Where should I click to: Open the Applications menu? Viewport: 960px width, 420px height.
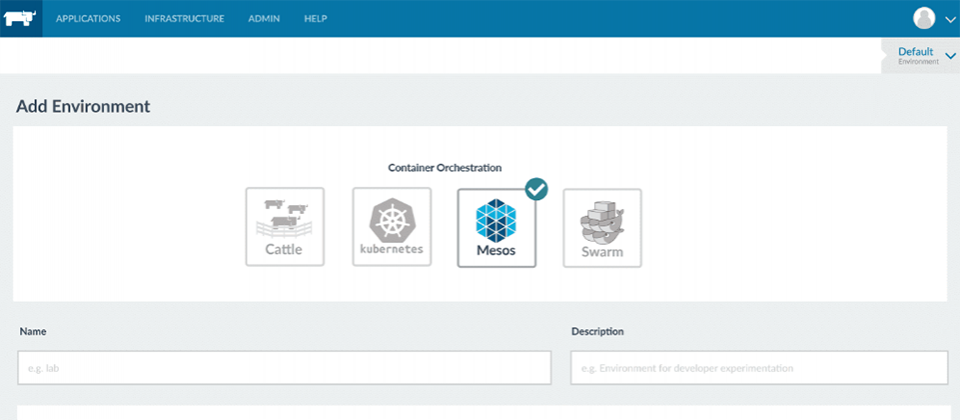pos(88,18)
